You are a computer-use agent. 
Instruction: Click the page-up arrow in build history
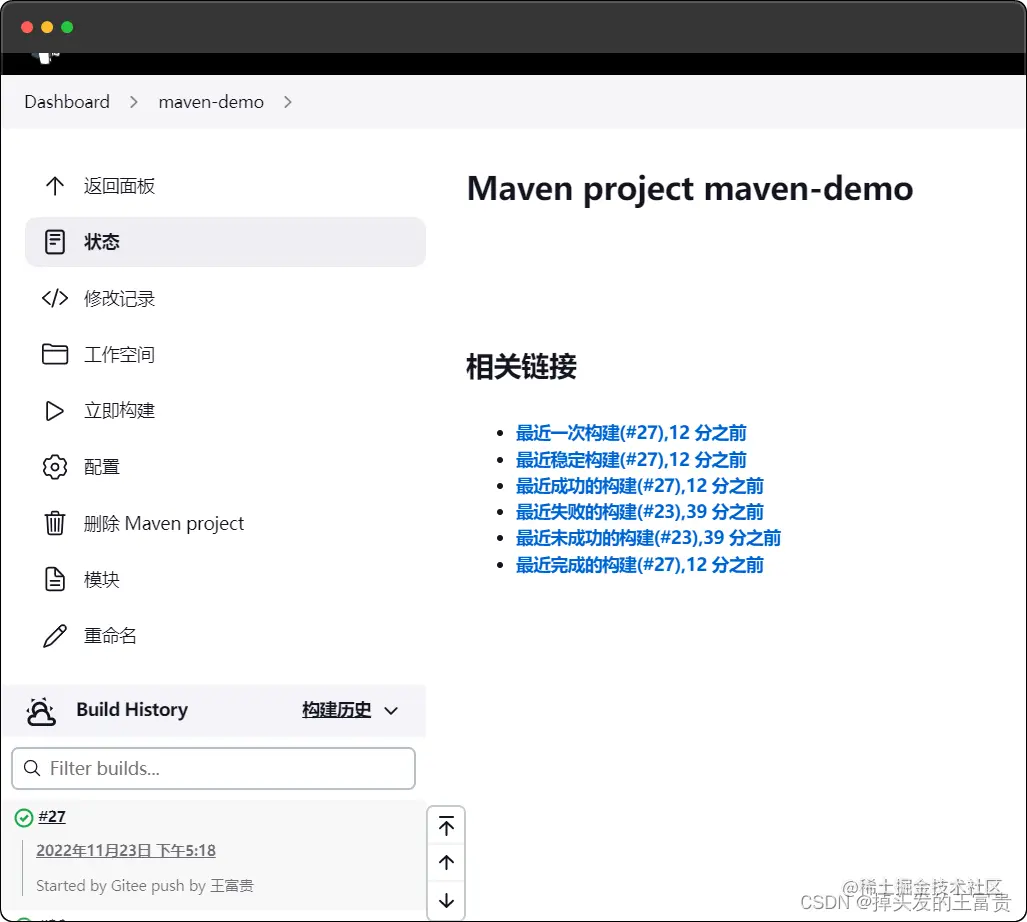coord(447,862)
